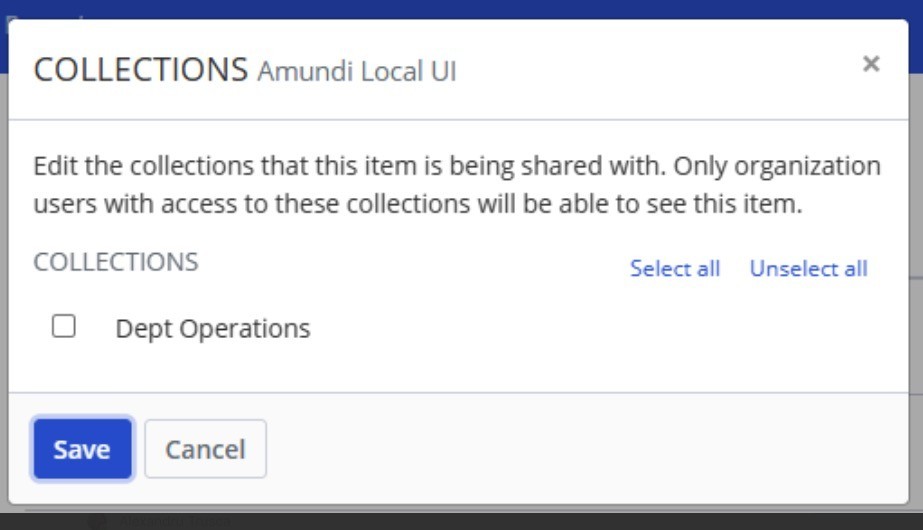Image resolution: width=923 pixels, height=530 pixels.
Task: Click the blank header space beside the subtitle
Action: pyautogui.click(x=650, y=70)
